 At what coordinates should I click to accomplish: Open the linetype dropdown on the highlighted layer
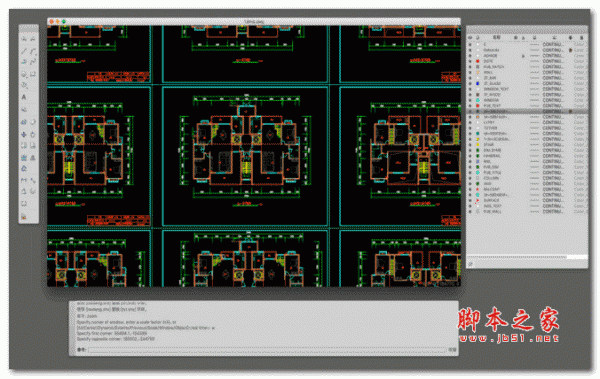(x=553, y=111)
